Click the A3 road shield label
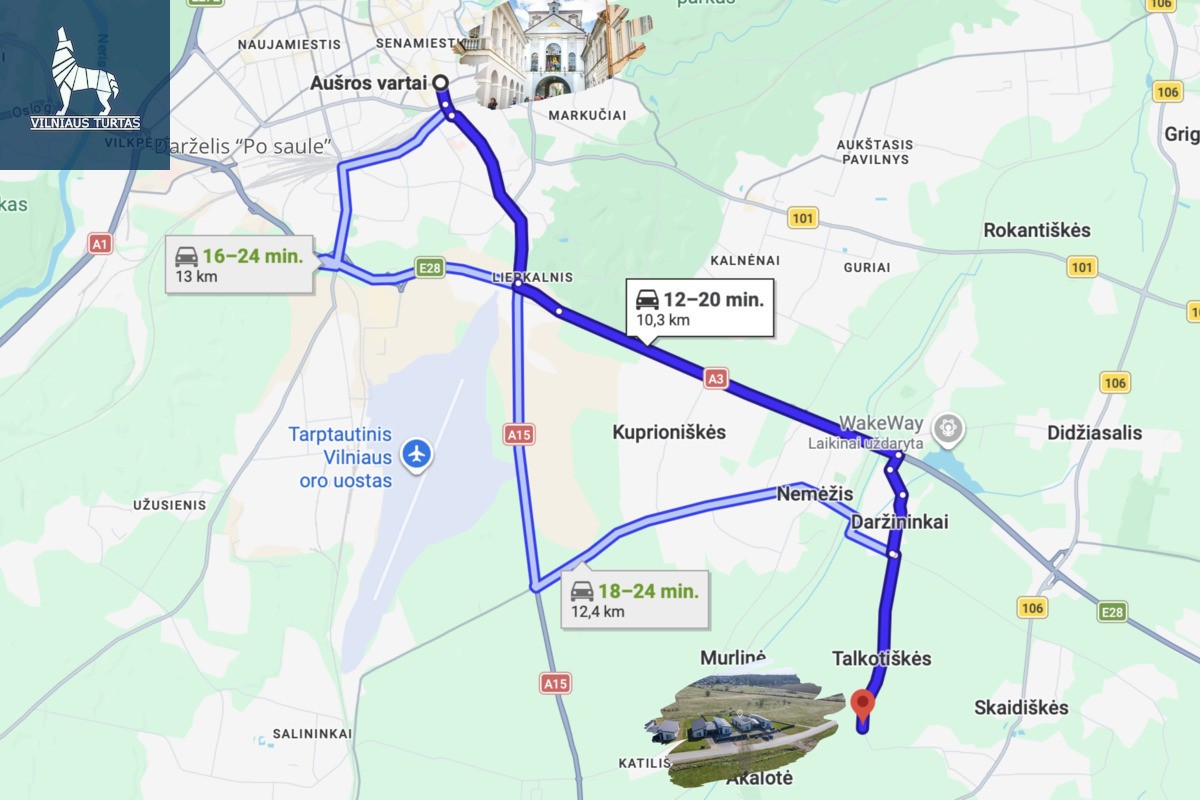Image resolution: width=1200 pixels, height=800 pixels. coord(715,378)
